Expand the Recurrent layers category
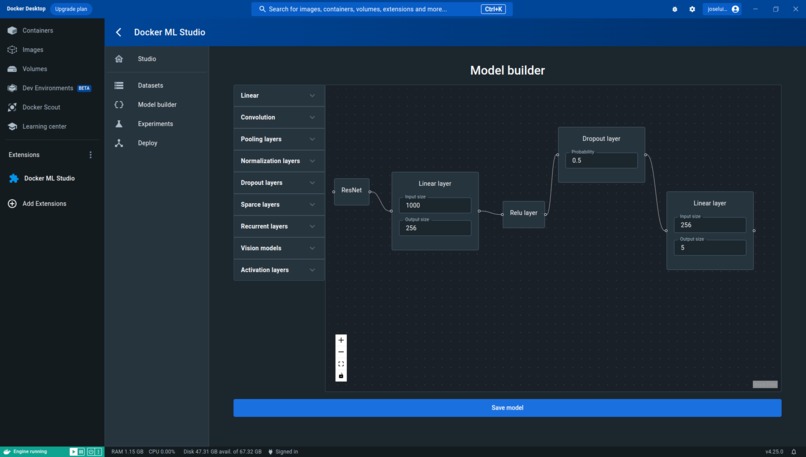Image resolution: width=806 pixels, height=457 pixels. tap(279, 226)
